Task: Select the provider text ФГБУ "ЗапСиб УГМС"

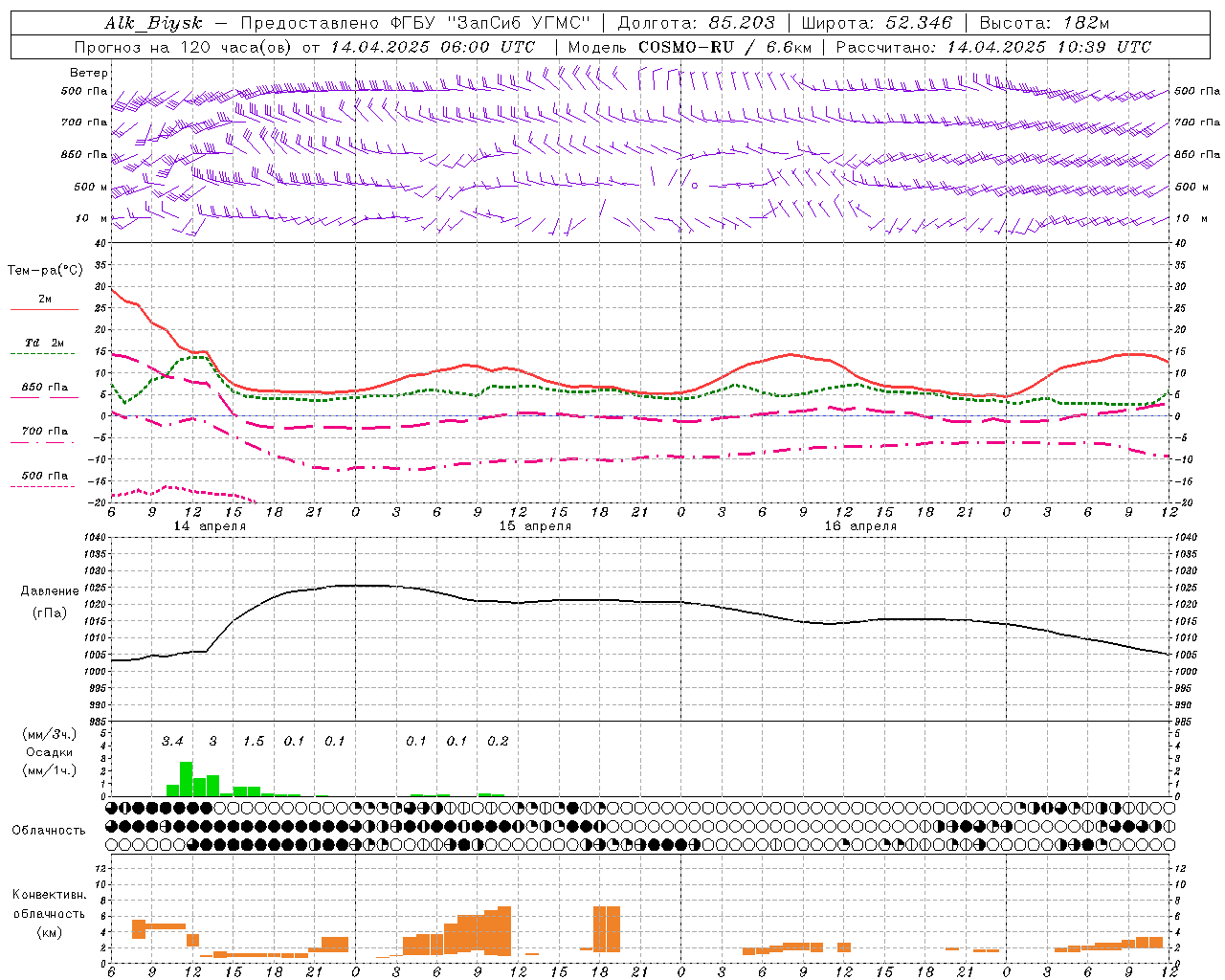Action: tap(489, 23)
